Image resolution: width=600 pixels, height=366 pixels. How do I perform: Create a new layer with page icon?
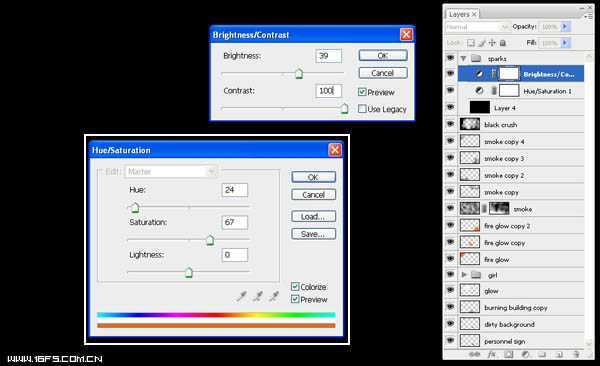click(x=559, y=355)
